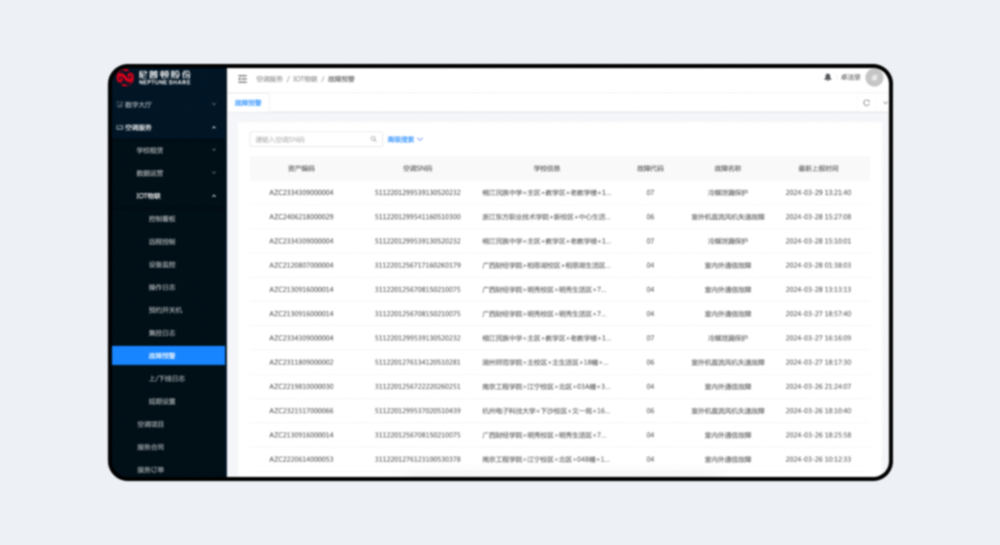The image size is (1000, 545).
Task: Click asset code AZC2120807000004
Action: pos(301,265)
